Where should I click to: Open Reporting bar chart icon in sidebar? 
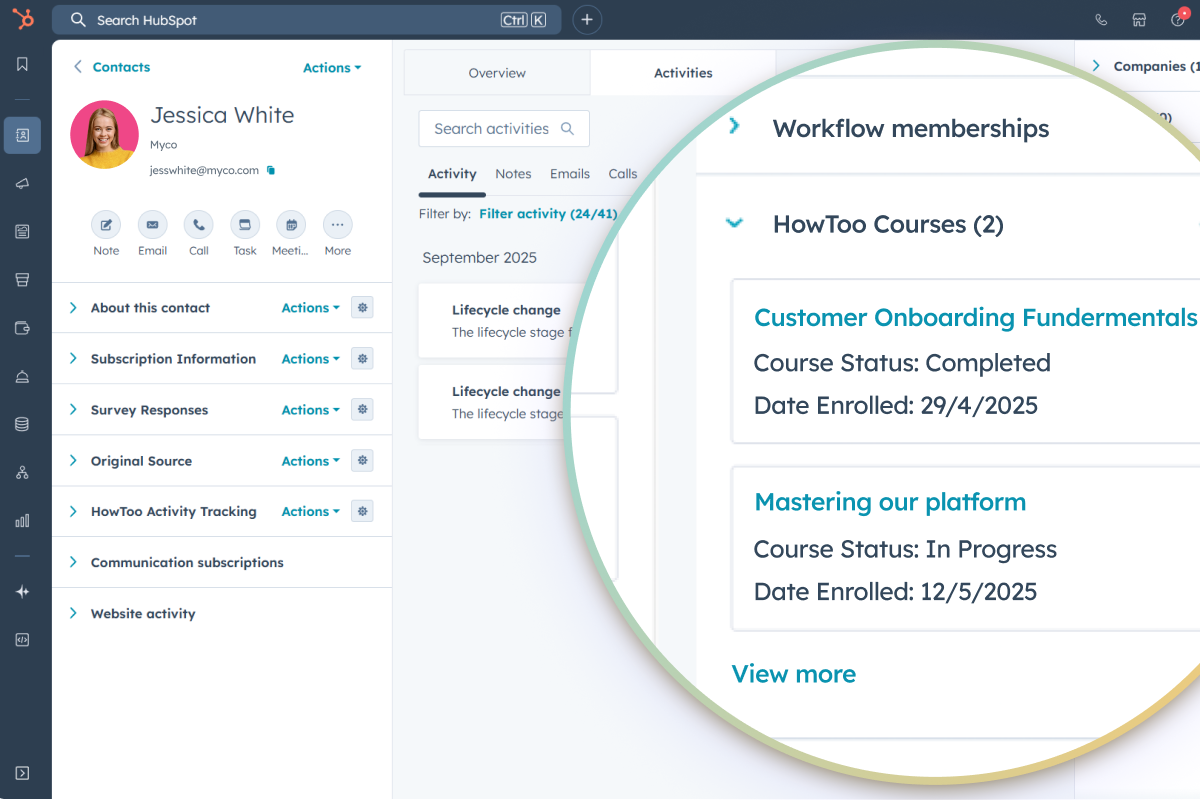click(x=22, y=520)
